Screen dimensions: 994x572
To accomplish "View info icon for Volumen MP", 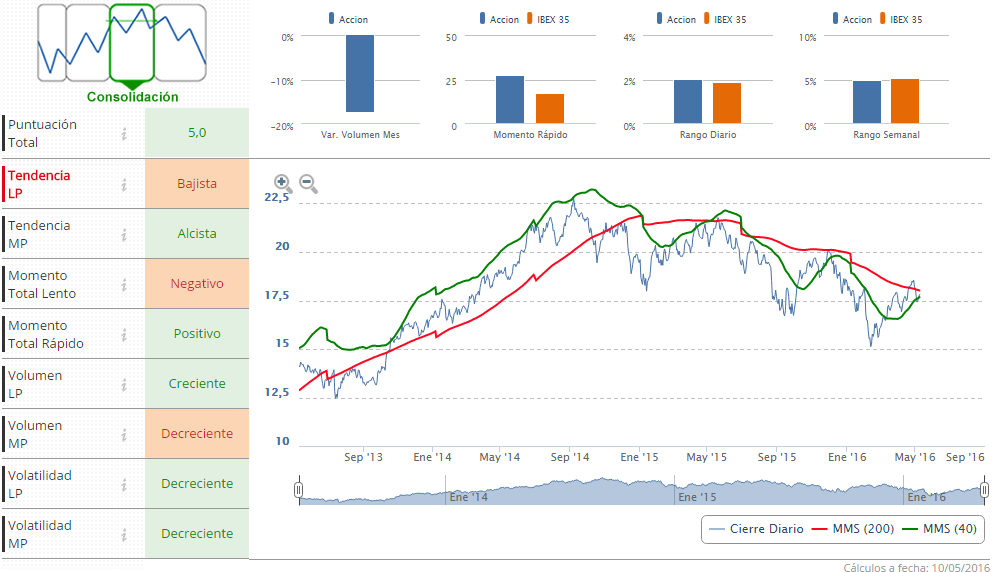I will (x=125, y=434).
